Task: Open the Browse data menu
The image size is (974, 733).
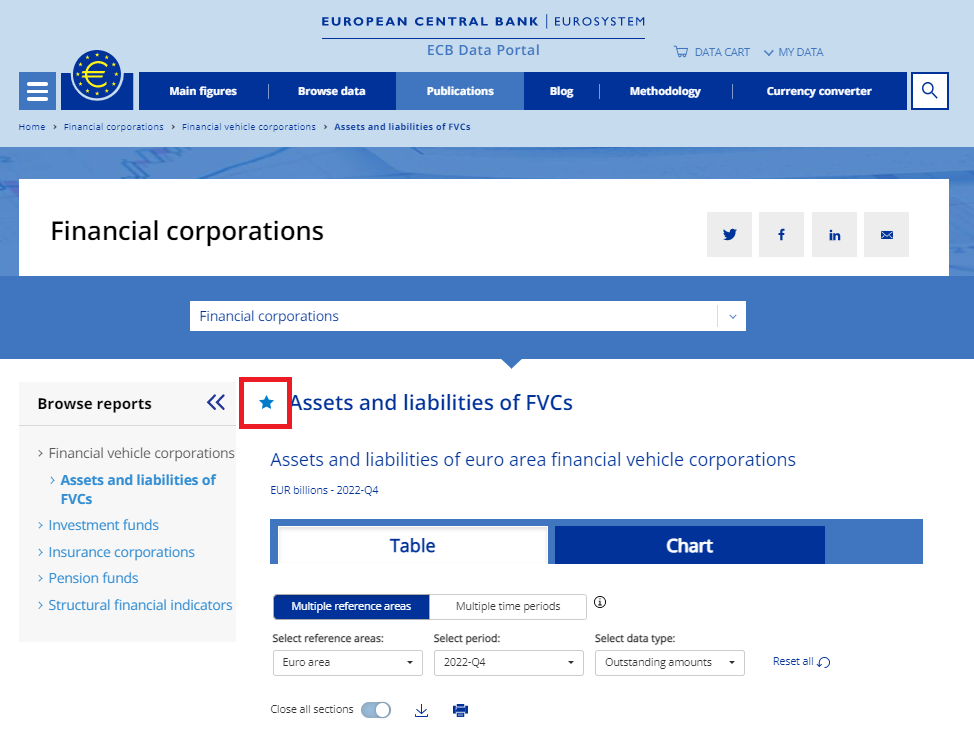Action: [x=331, y=91]
